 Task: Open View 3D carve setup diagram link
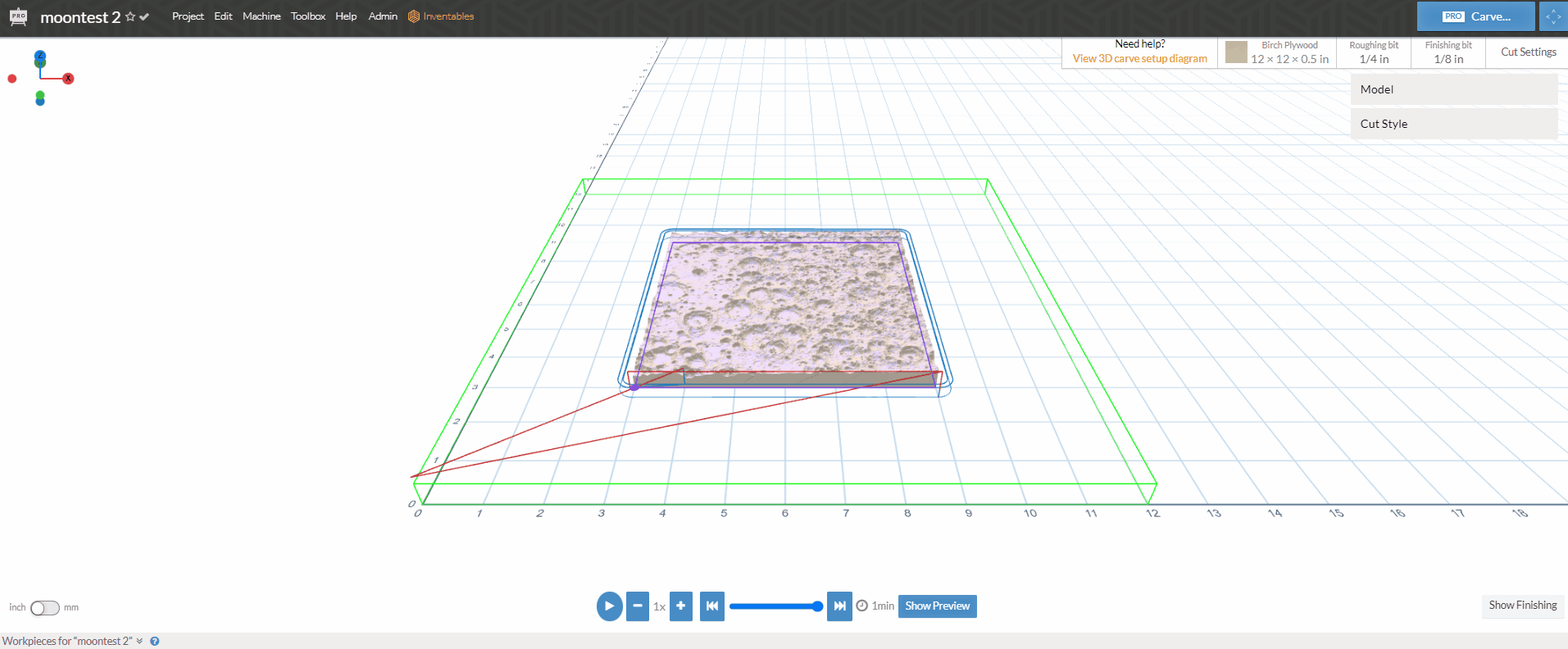(1139, 59)
